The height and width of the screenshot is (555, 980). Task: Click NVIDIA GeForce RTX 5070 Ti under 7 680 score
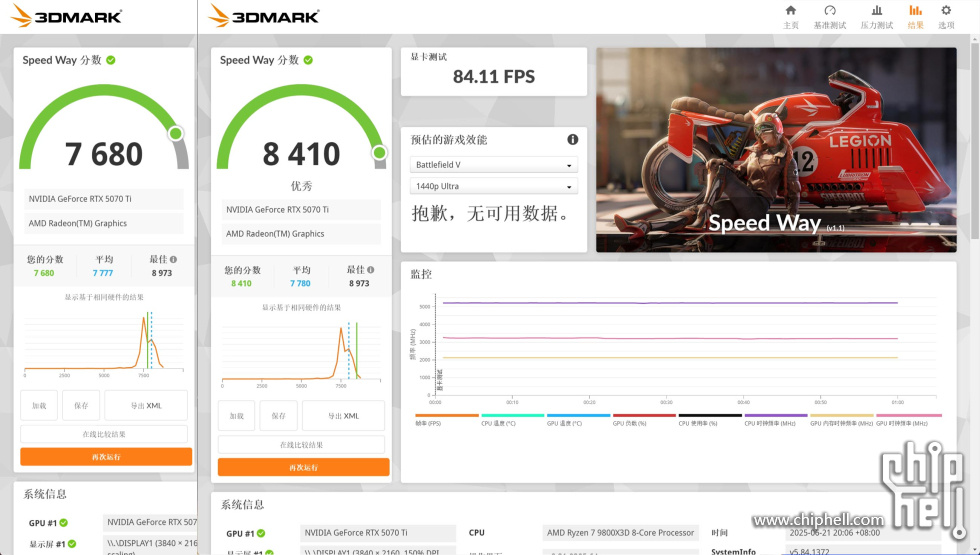(x=104, y=199)
